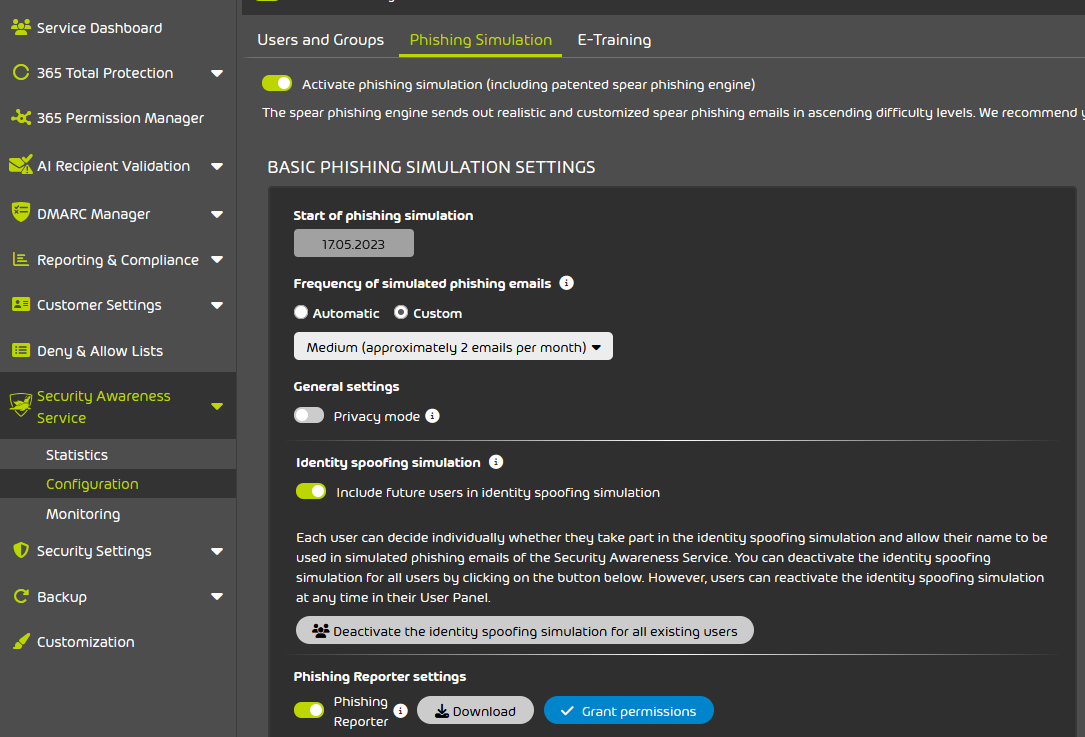Click the Download button
This screenshot has height=737, width=1085.
click(475, 711)
